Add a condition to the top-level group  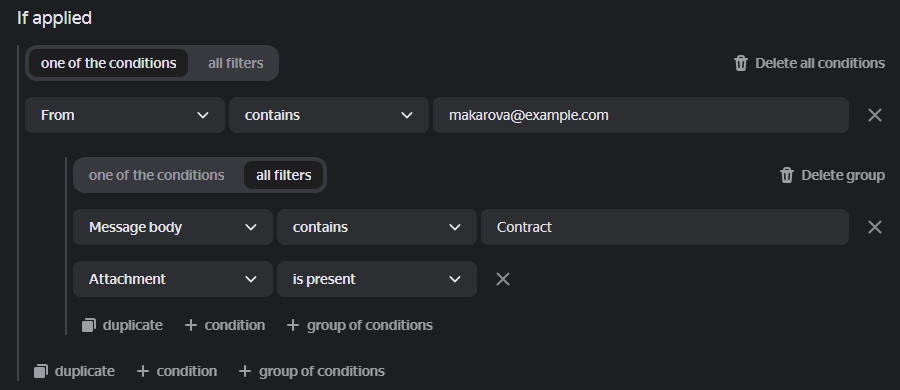coord(177,371)
